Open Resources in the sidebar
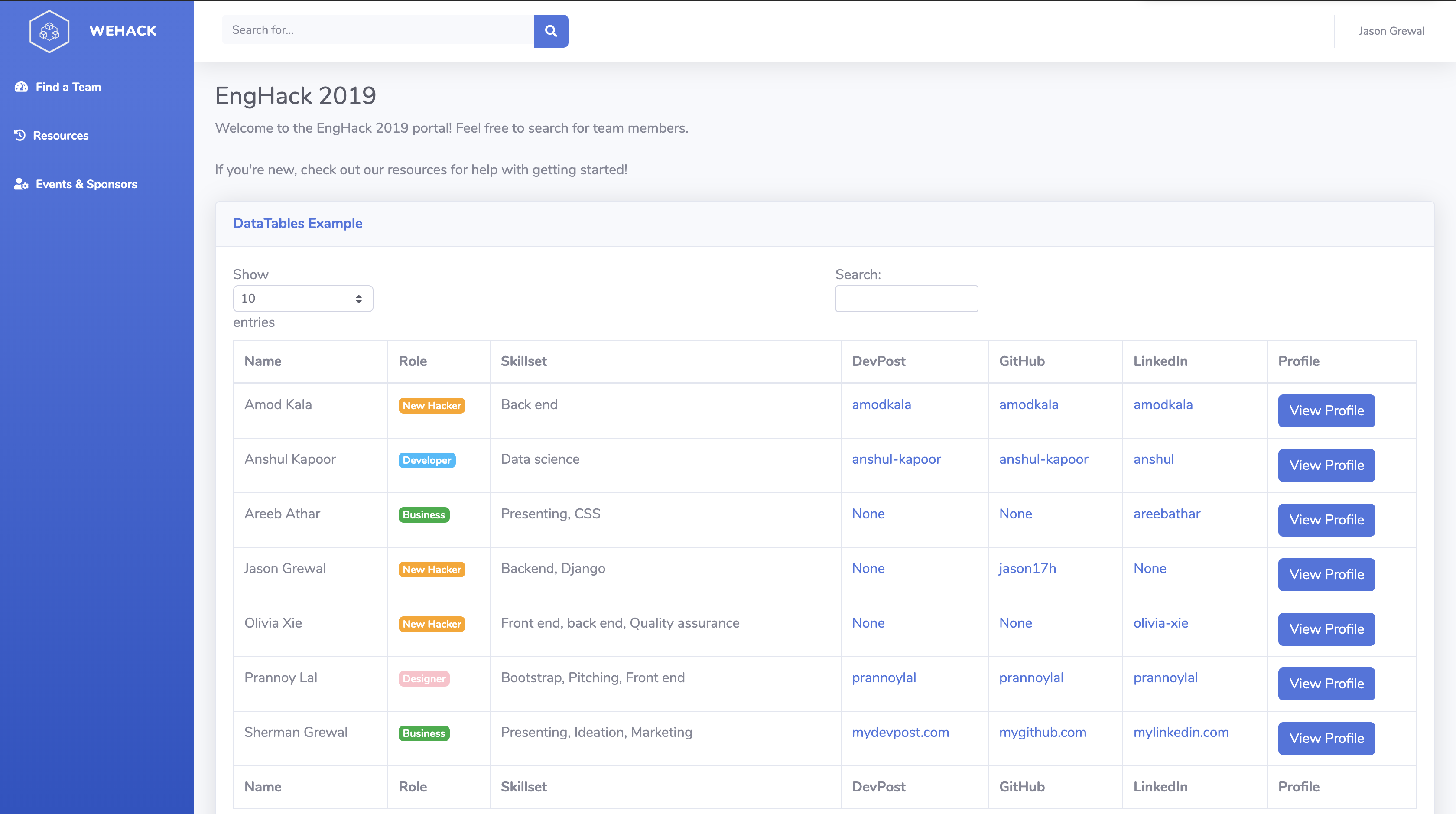Image resolution: width=1456 pixels, height=814 pixels. pos(61,136)
